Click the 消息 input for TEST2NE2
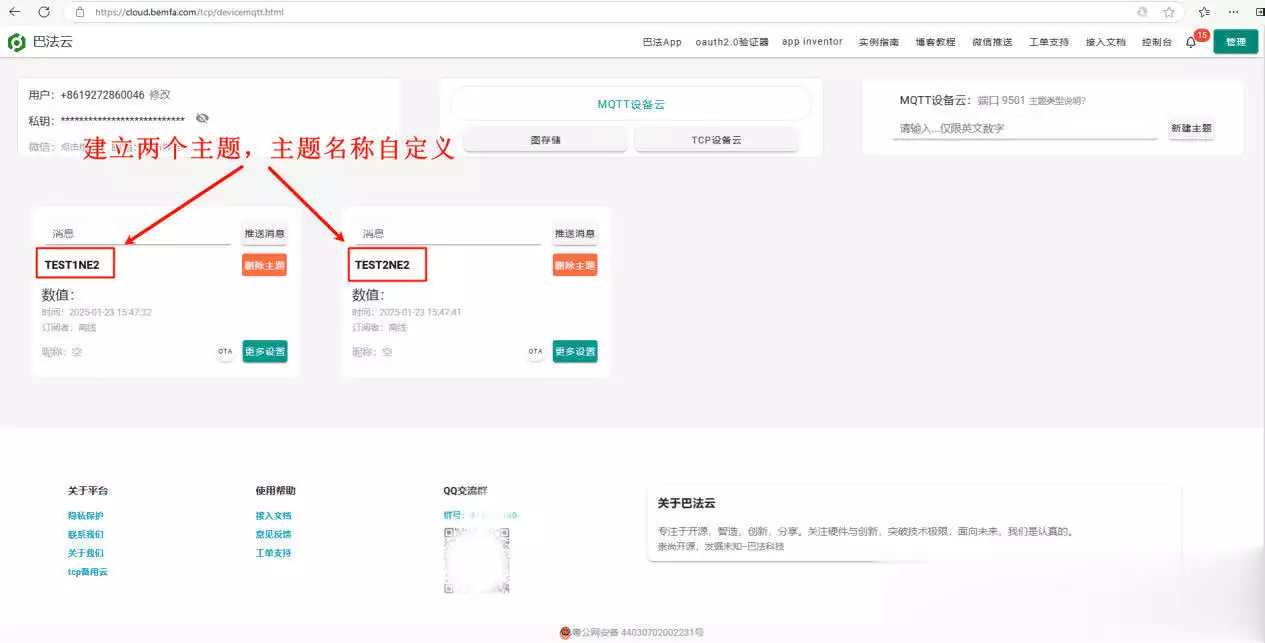 (450, 233)
